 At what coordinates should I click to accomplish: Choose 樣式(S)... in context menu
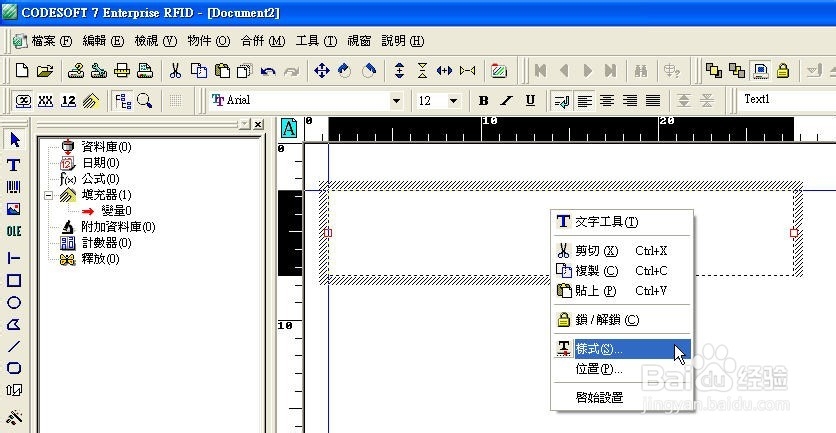[x=623, y=349]
